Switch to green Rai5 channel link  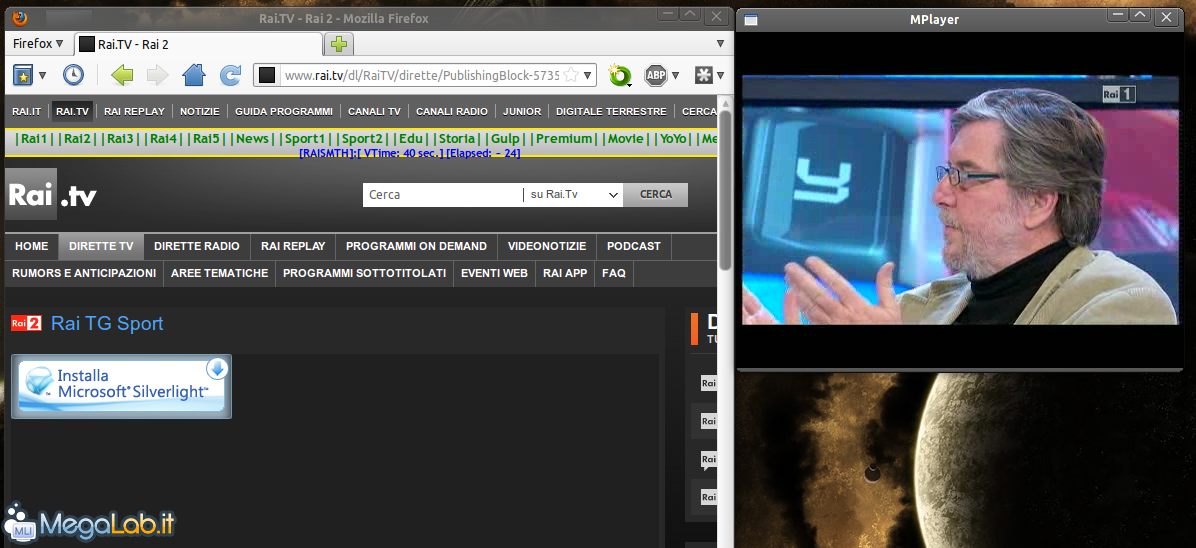(x=206, y=139)
